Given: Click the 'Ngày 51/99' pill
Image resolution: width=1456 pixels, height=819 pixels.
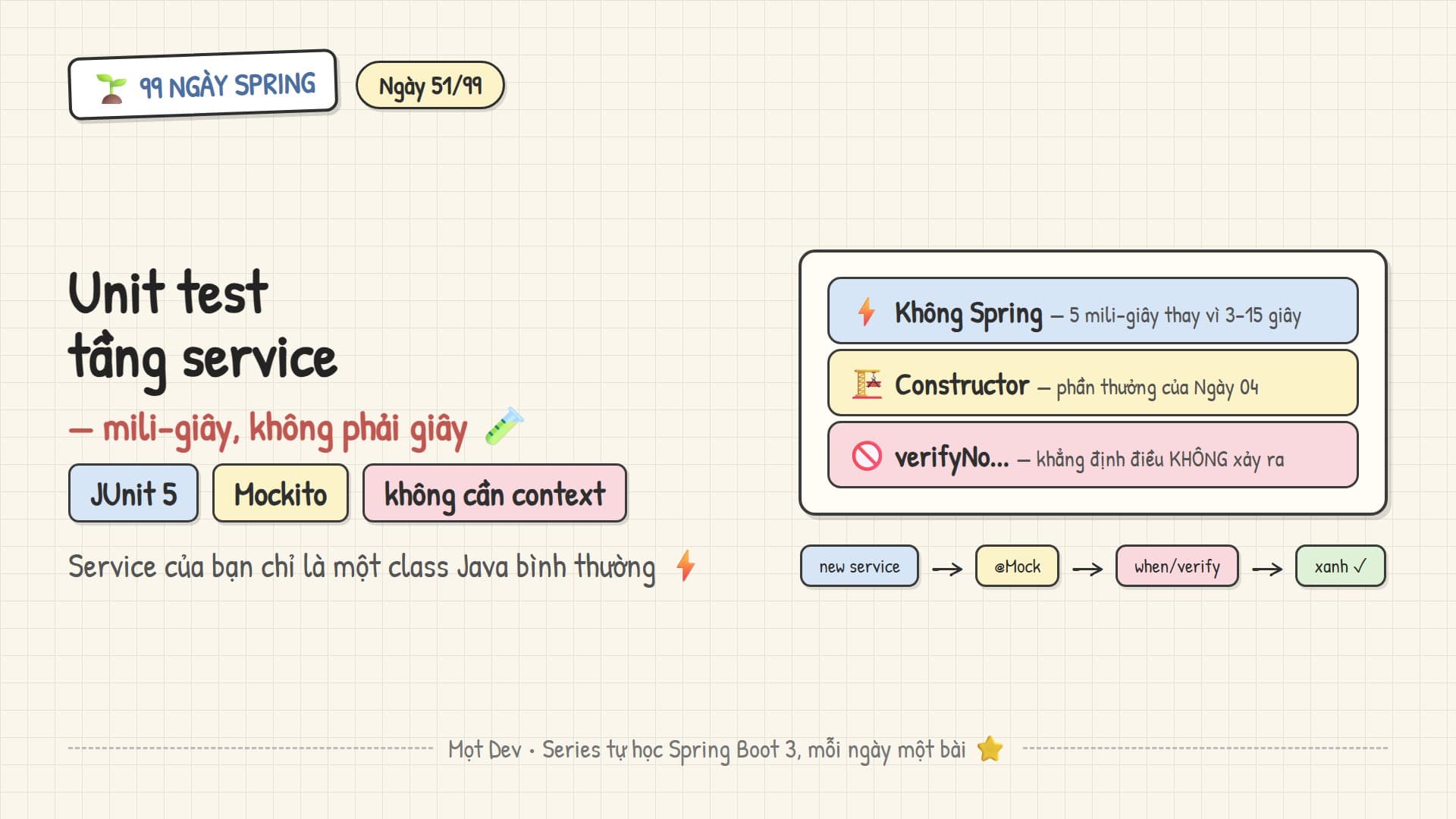Looking at the screenshot, I should pos(430,85).
